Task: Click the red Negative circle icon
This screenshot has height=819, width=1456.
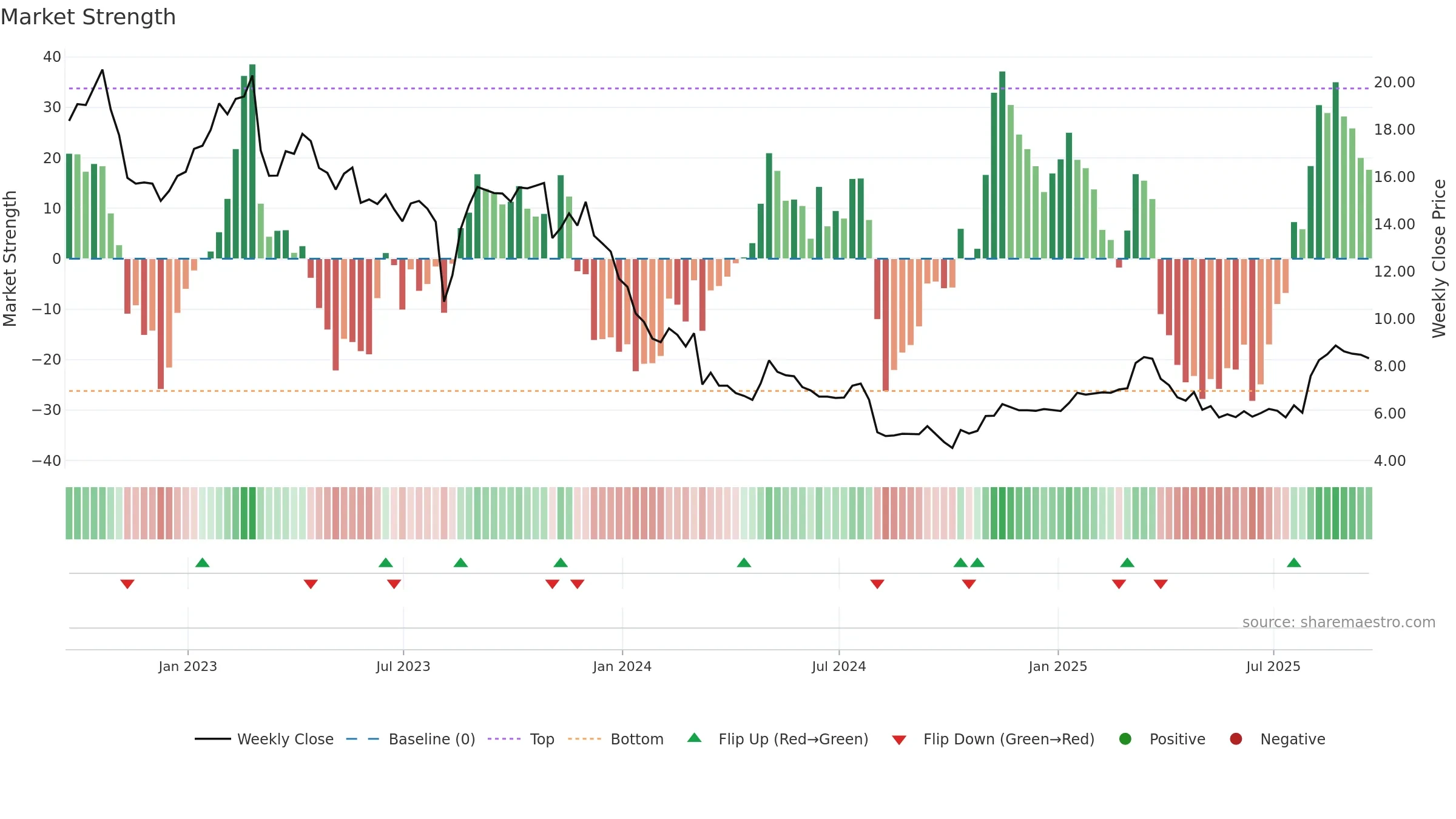Action: [1236, 739]
